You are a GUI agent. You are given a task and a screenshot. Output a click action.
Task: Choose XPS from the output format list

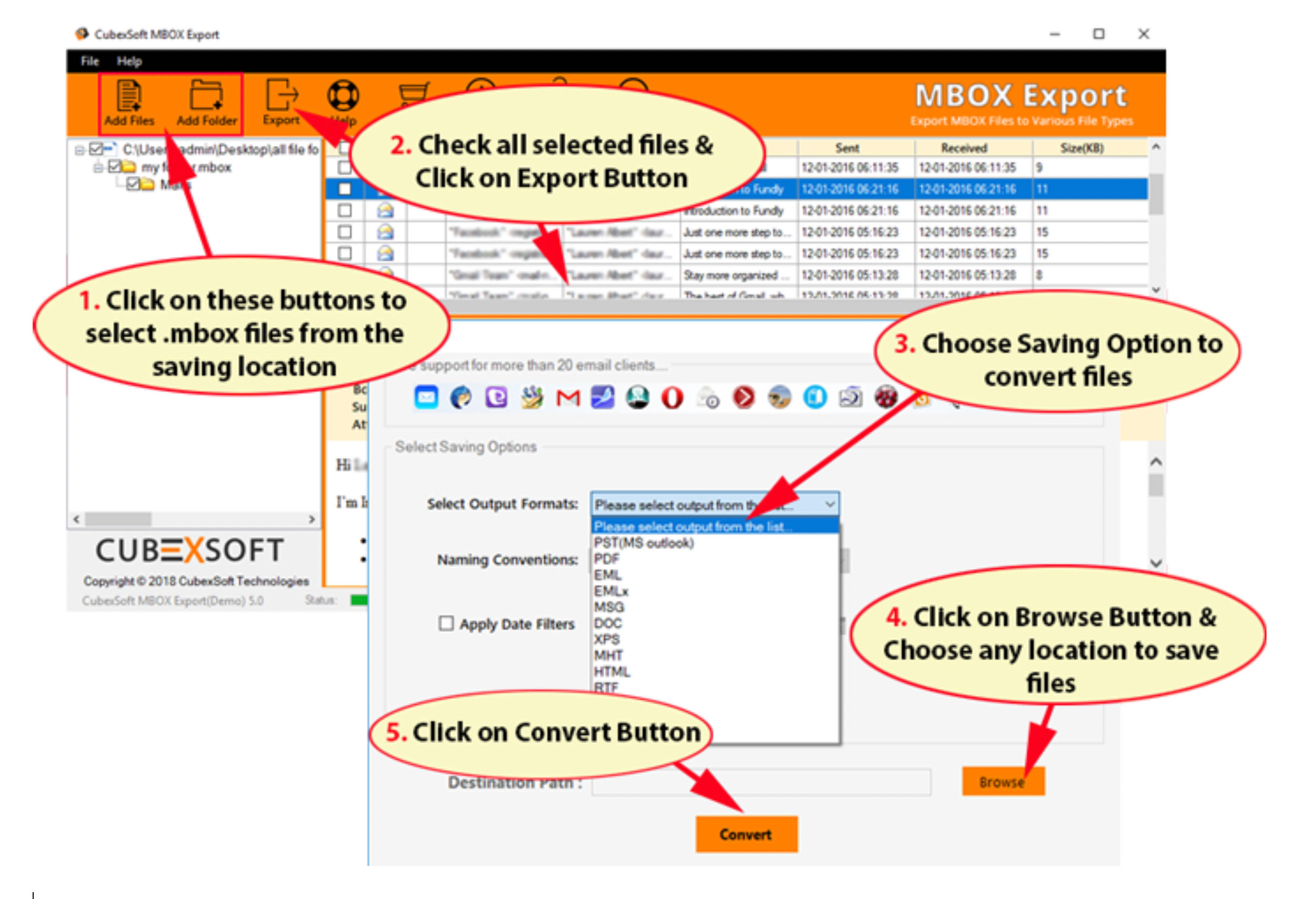(606, 639)
